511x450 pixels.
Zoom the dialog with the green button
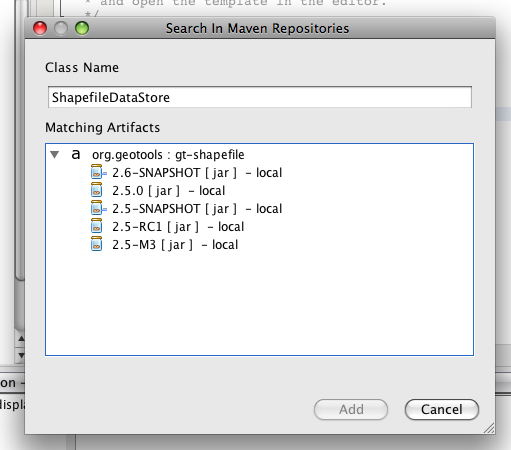[x=82, y=28]
